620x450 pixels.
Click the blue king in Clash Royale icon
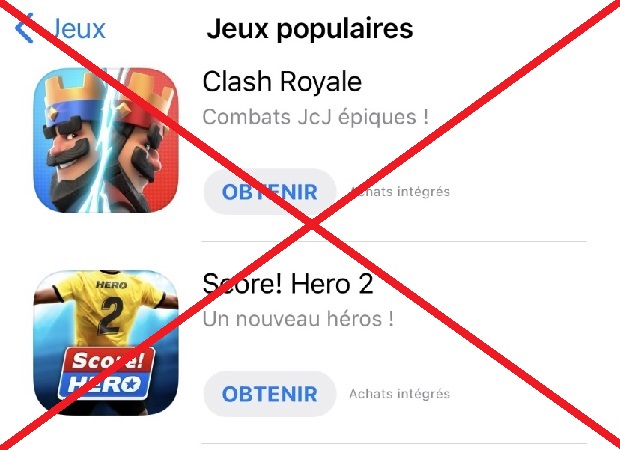click(71, 142)
